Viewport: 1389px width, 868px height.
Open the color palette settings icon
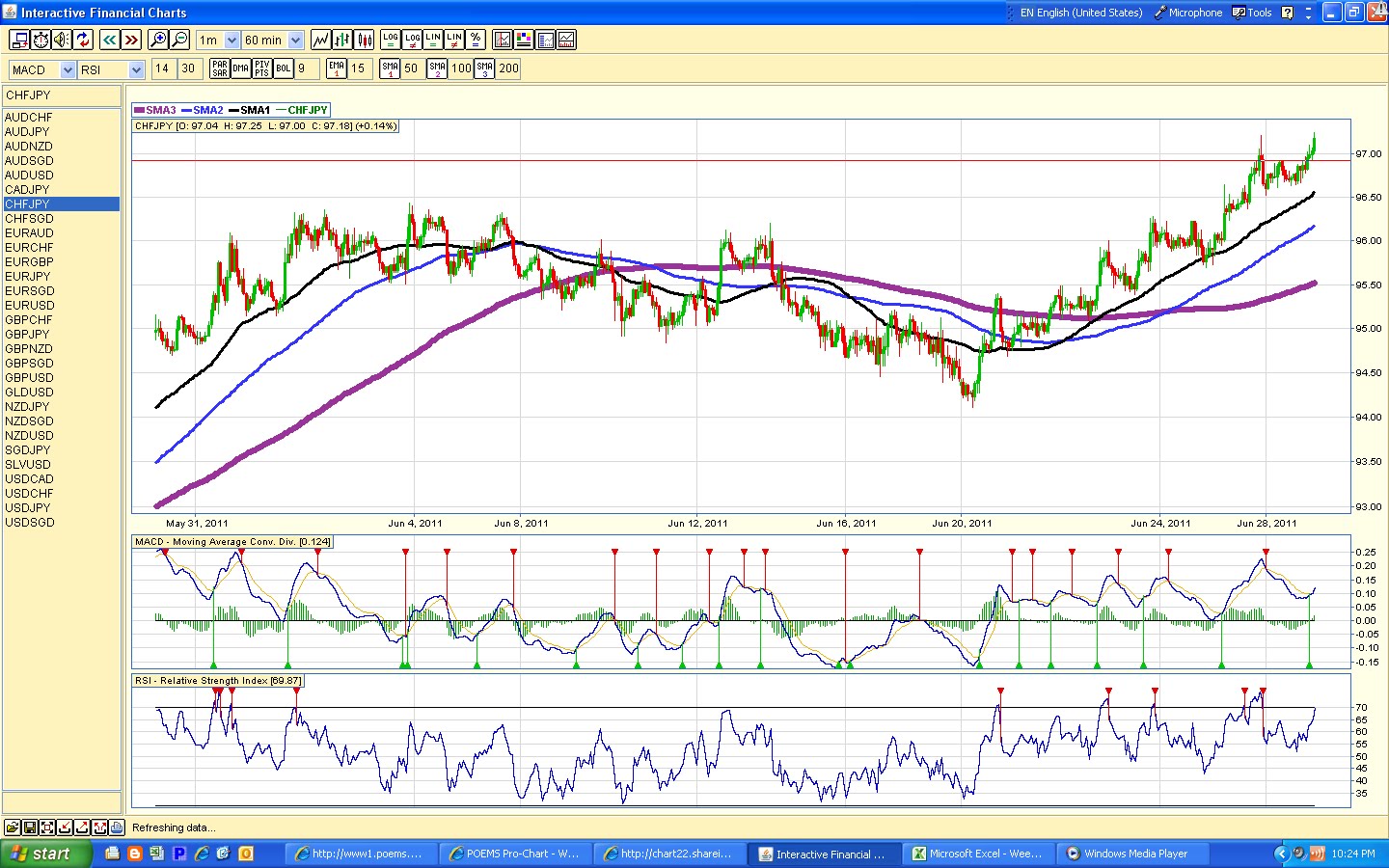[x=524, y=40]
